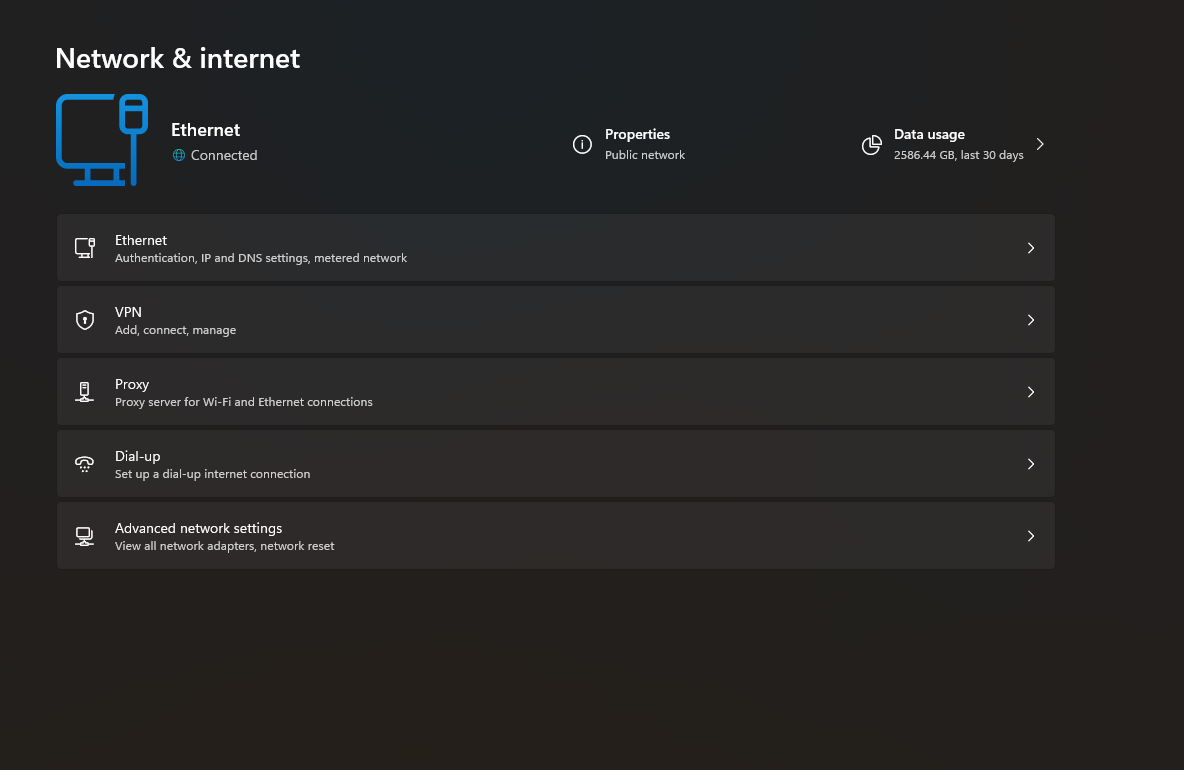The width and height of the screenshot is (1184, 770).
Task: Click the Ethernet row monitor icon
Action: click(85, 248)
